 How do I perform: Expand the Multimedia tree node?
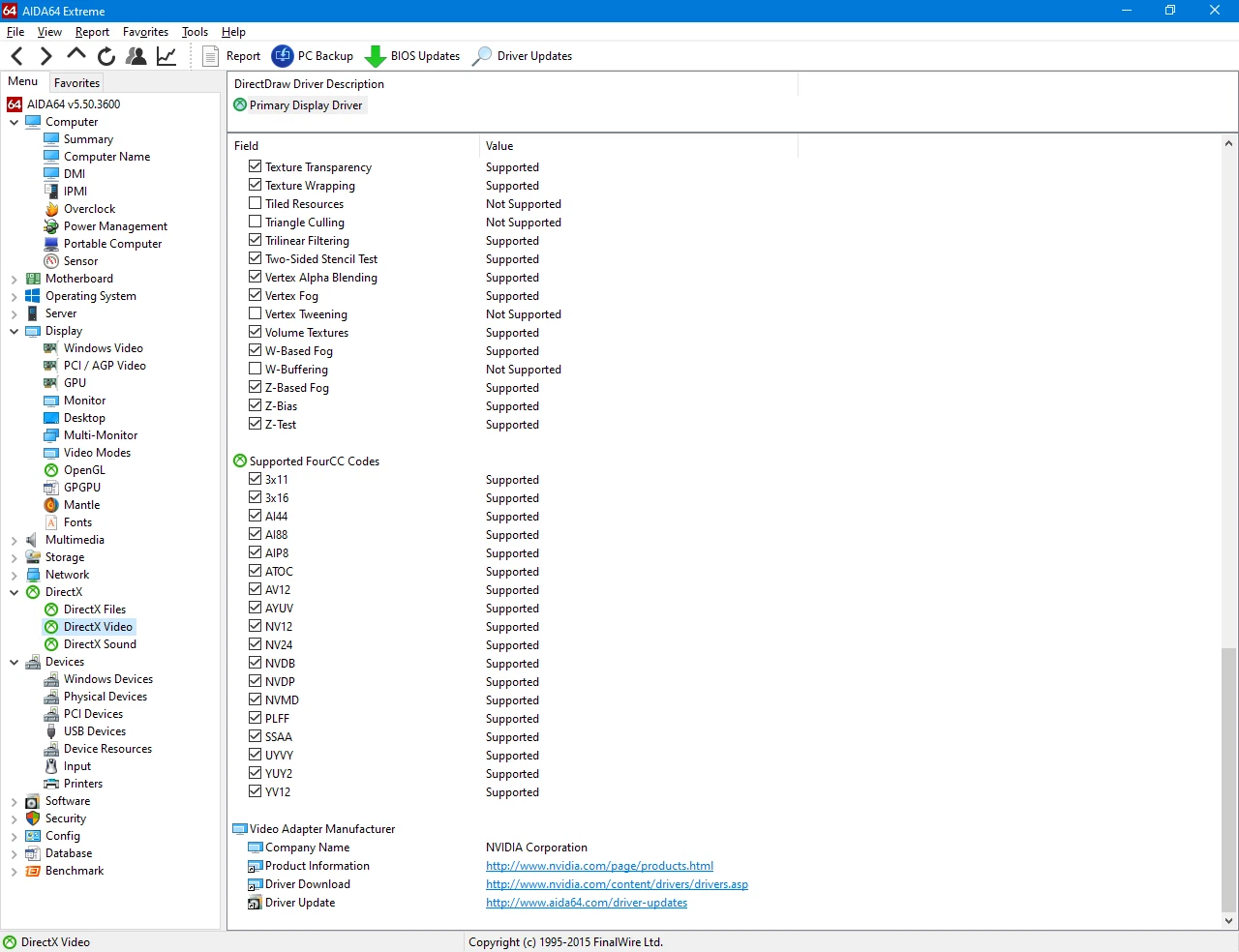click(x=15, y=540)
